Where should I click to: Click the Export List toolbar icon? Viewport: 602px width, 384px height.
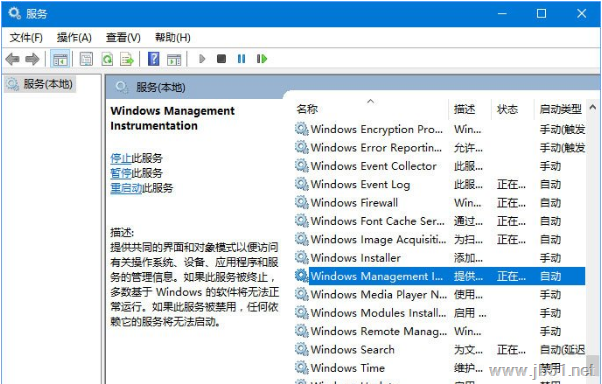pyautogui.click(x=127, y=59)
